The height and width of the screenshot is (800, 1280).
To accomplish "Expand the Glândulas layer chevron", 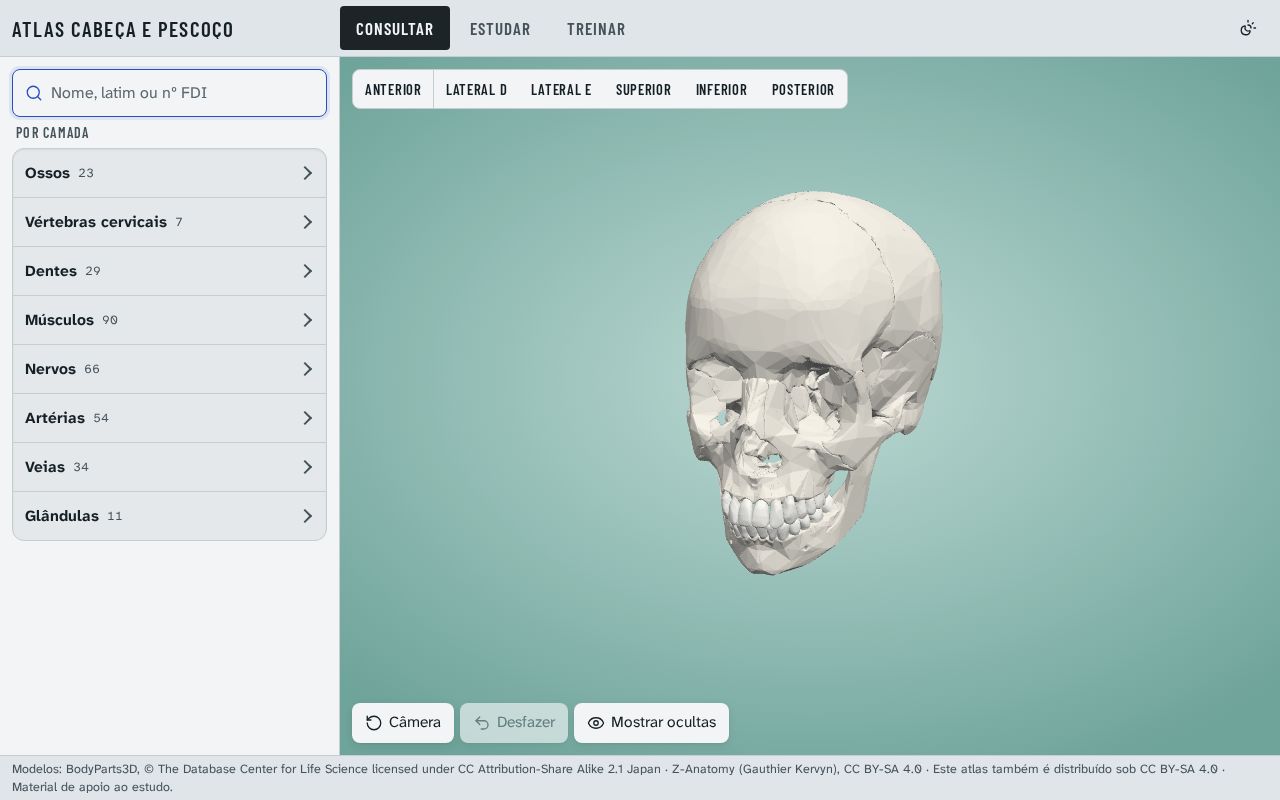I will 308,516.
